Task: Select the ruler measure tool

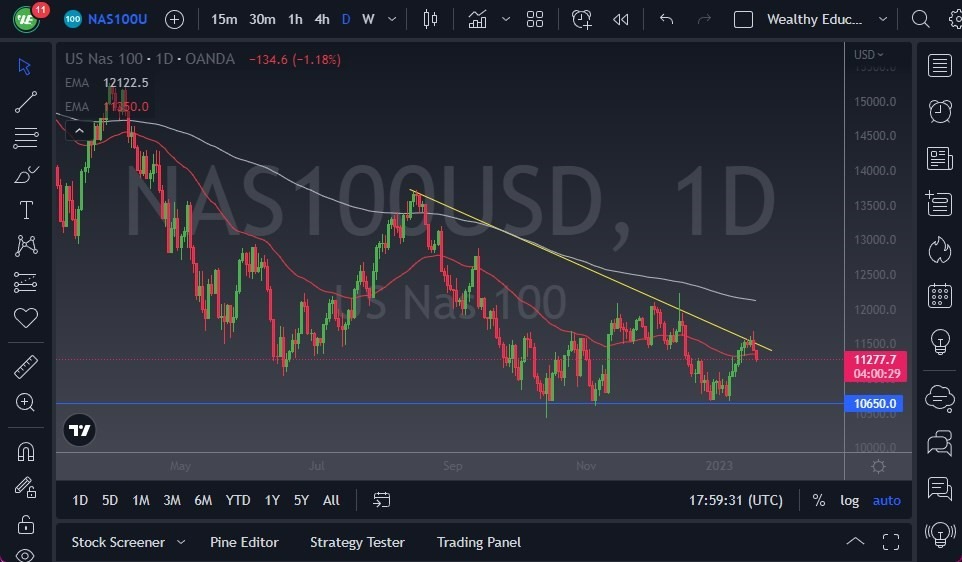Action: click(25, 367)
